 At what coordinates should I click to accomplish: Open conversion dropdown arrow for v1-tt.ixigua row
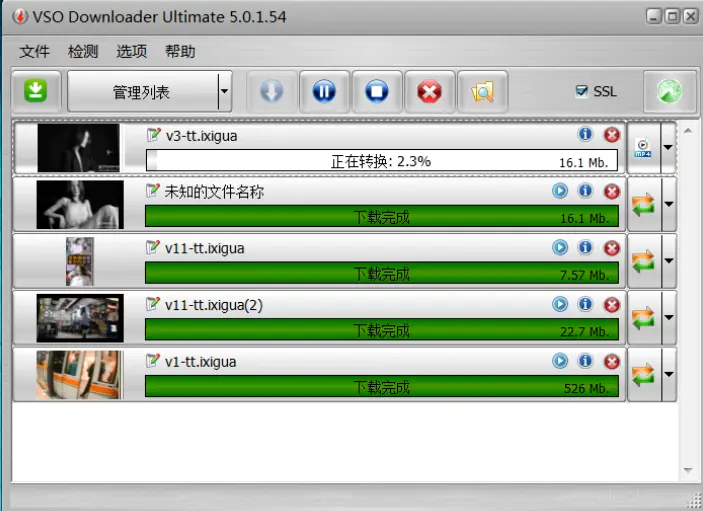[668, 374]
